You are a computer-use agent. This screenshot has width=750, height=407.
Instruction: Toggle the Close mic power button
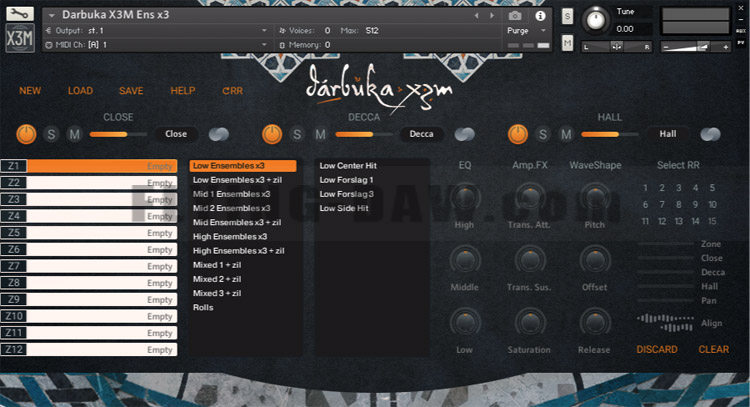(x=26, y=134)
